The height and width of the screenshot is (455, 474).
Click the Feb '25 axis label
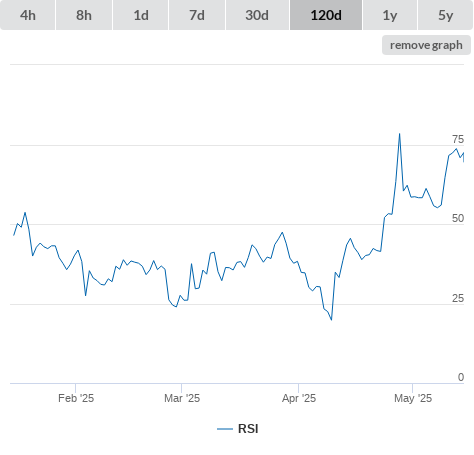click(x=76, y=398)
